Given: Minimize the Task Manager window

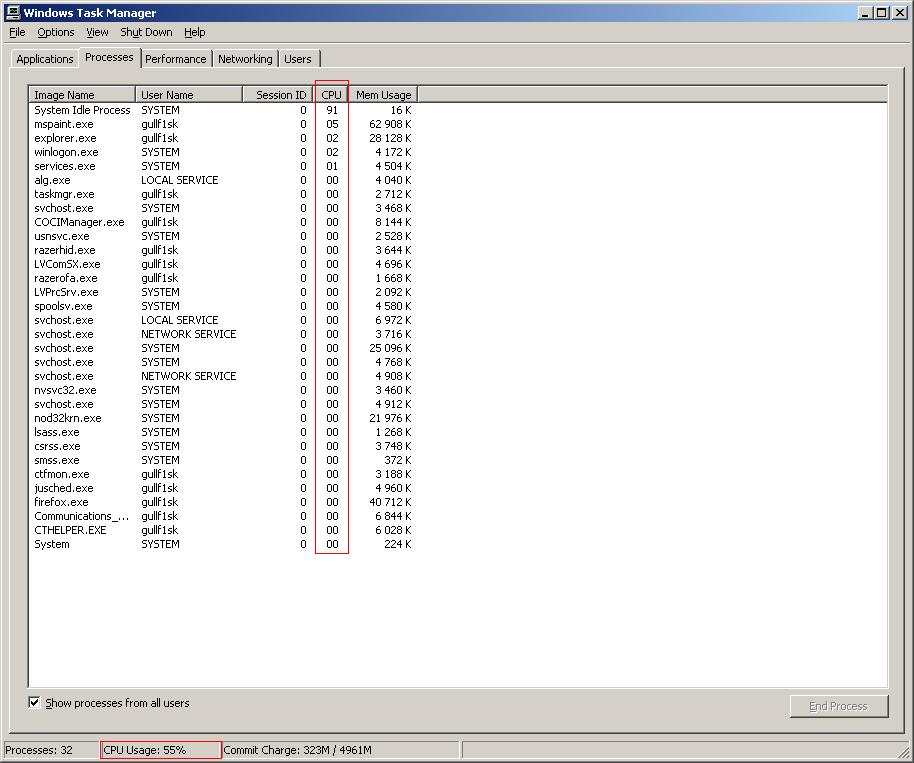Looking at the screenshot, I should click(x=865, y=12).
